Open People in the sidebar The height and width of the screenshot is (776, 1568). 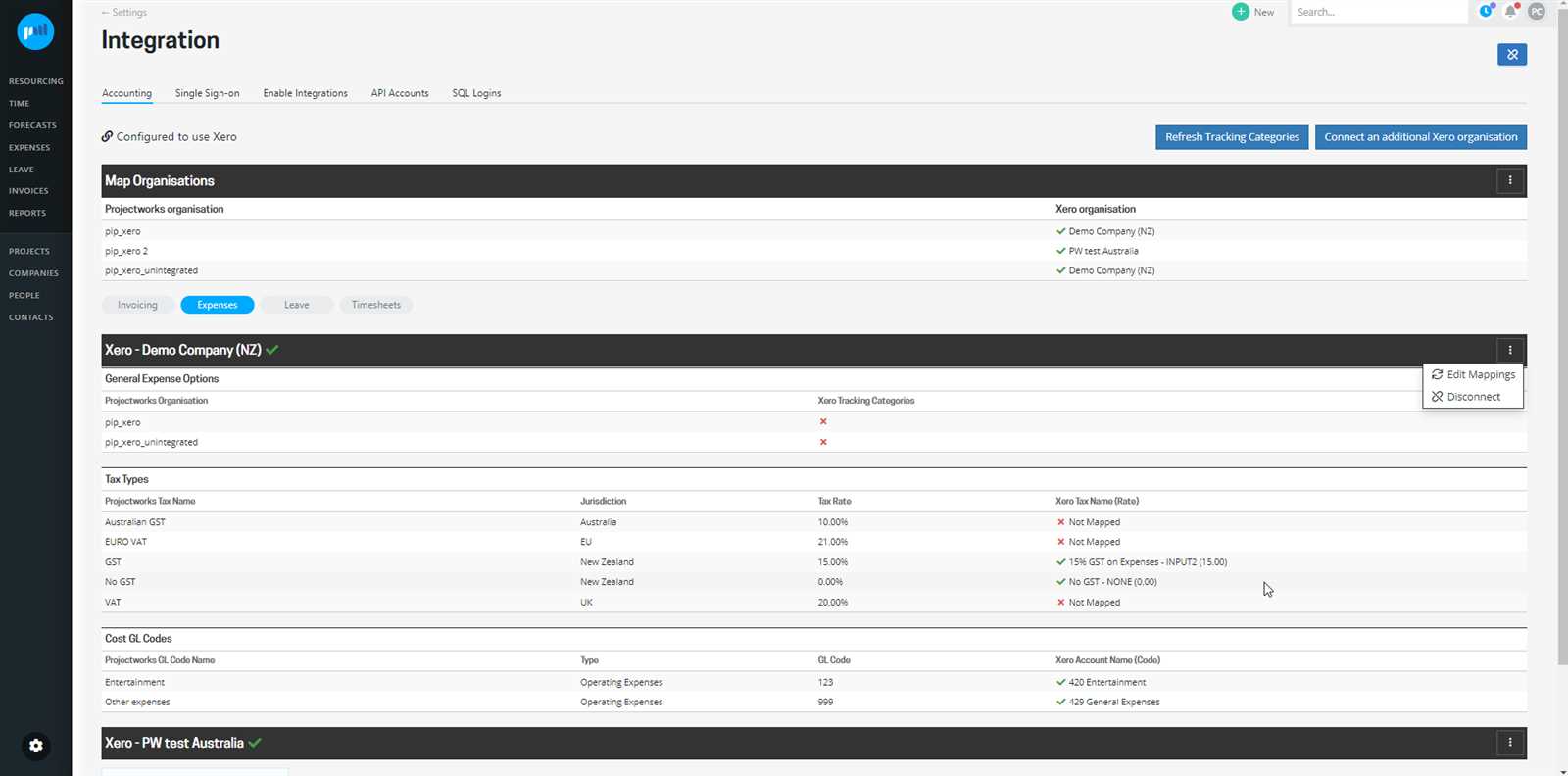point(24,295)
